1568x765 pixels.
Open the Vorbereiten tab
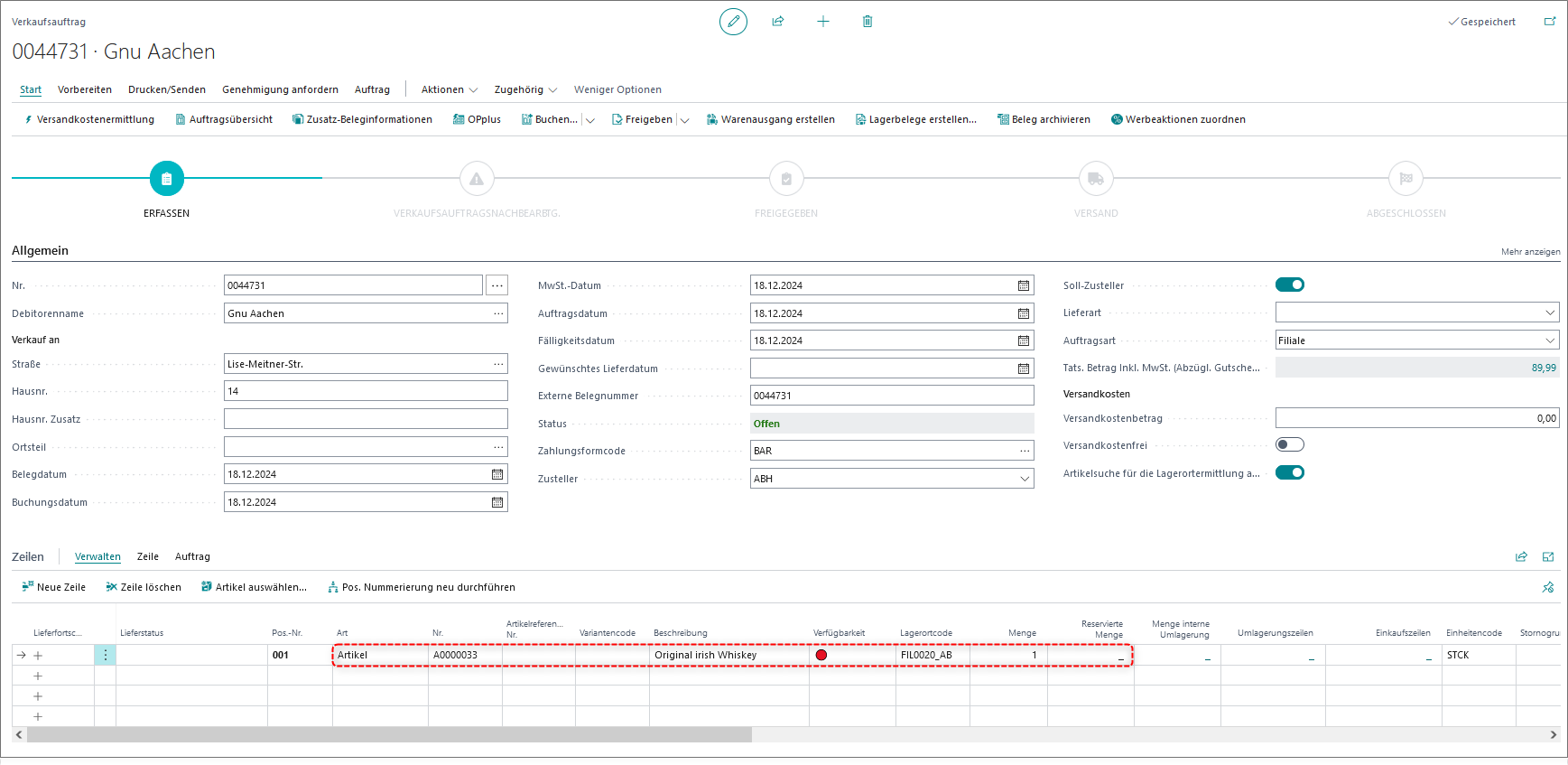(85, 89)
